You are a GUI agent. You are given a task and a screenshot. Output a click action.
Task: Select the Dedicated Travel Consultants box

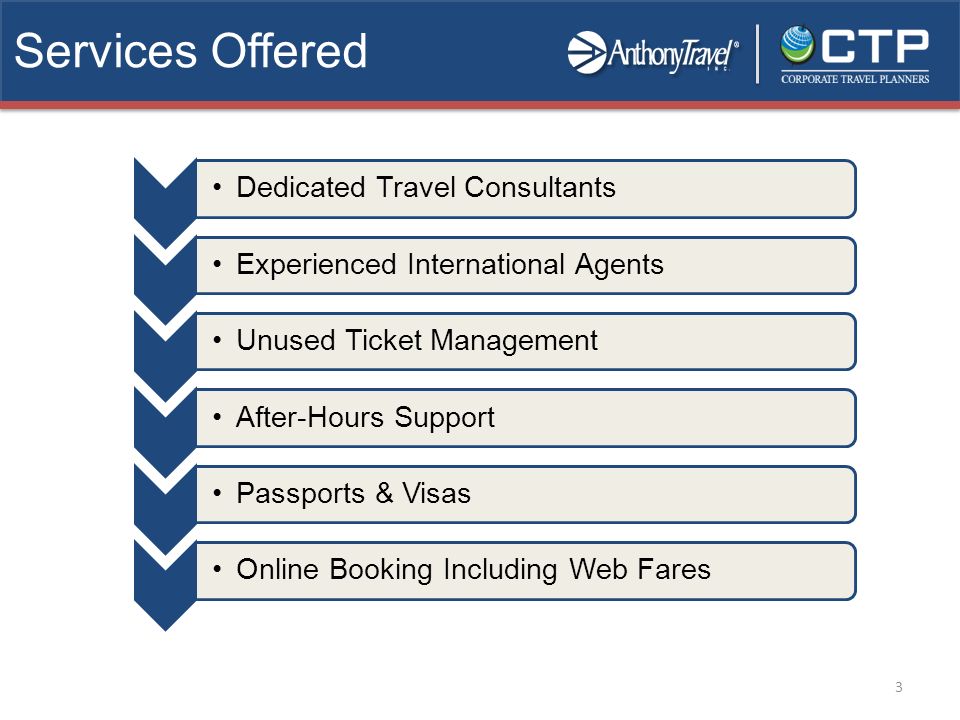tap(526, 189)
